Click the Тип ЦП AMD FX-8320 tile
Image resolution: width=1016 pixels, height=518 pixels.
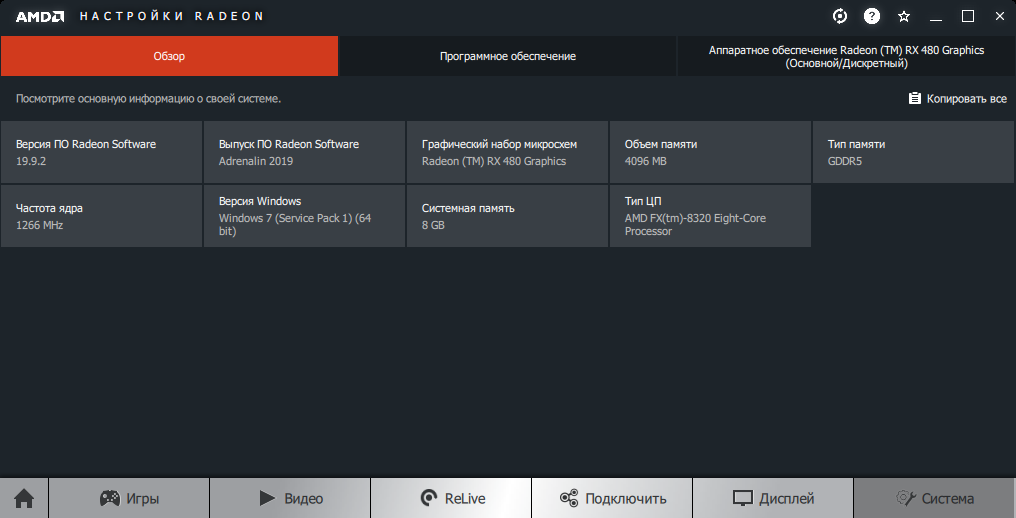point(710,216)
